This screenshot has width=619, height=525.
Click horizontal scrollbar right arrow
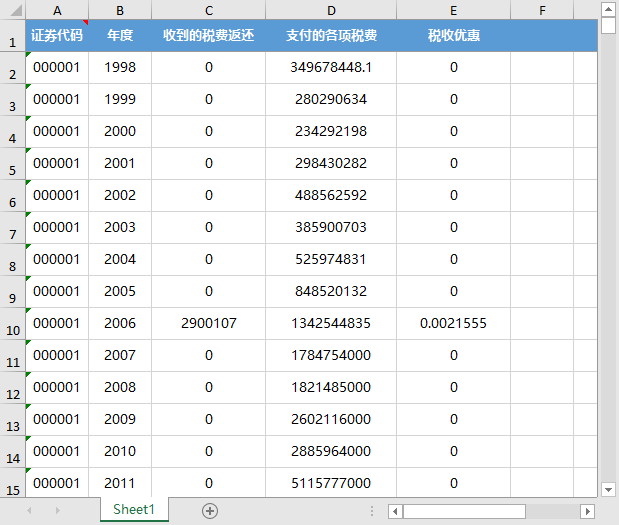pos(588,511)
